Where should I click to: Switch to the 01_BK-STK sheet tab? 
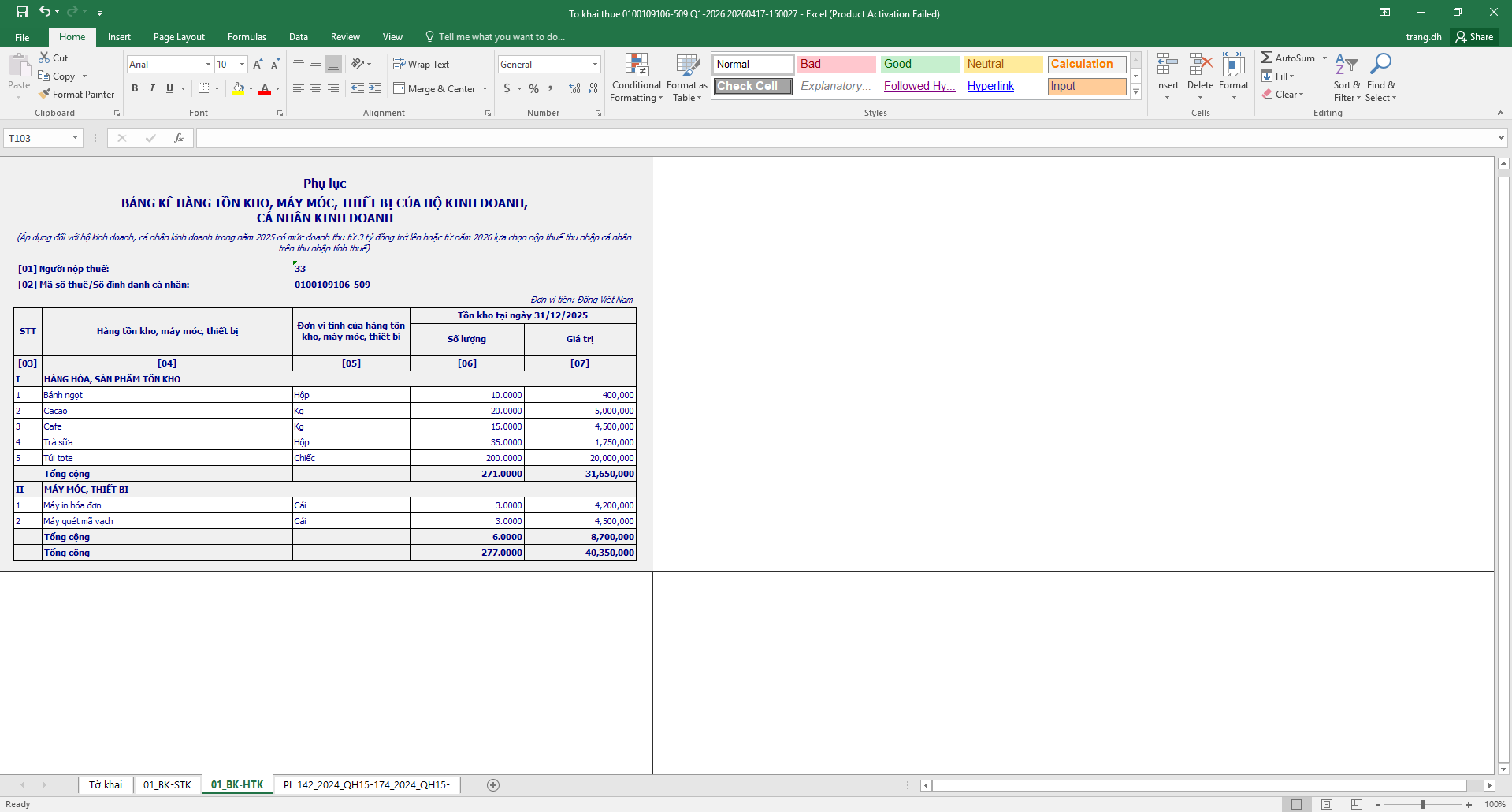click(x=167, y=784)
